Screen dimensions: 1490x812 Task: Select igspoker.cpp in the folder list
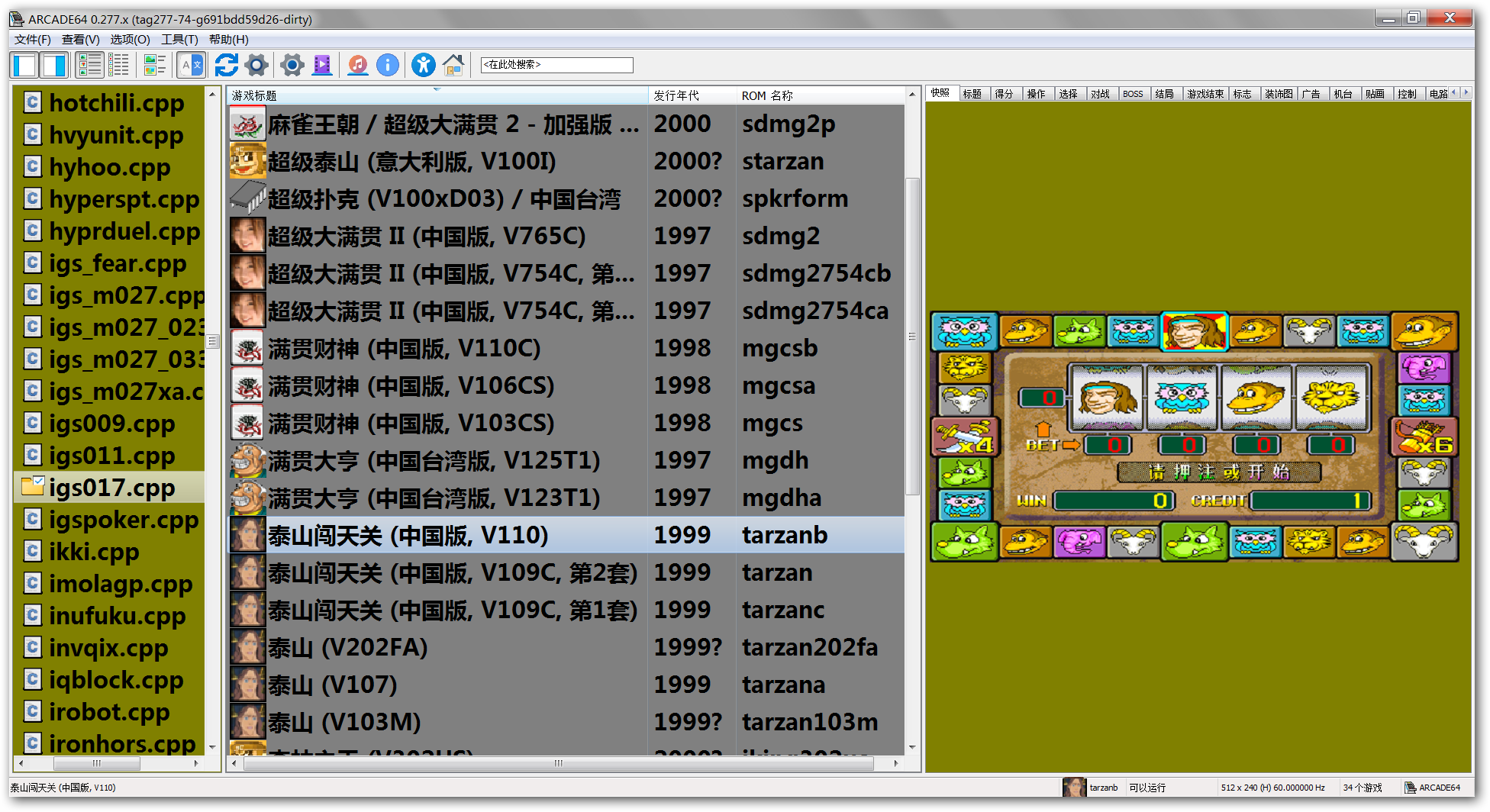pos(124,520)
